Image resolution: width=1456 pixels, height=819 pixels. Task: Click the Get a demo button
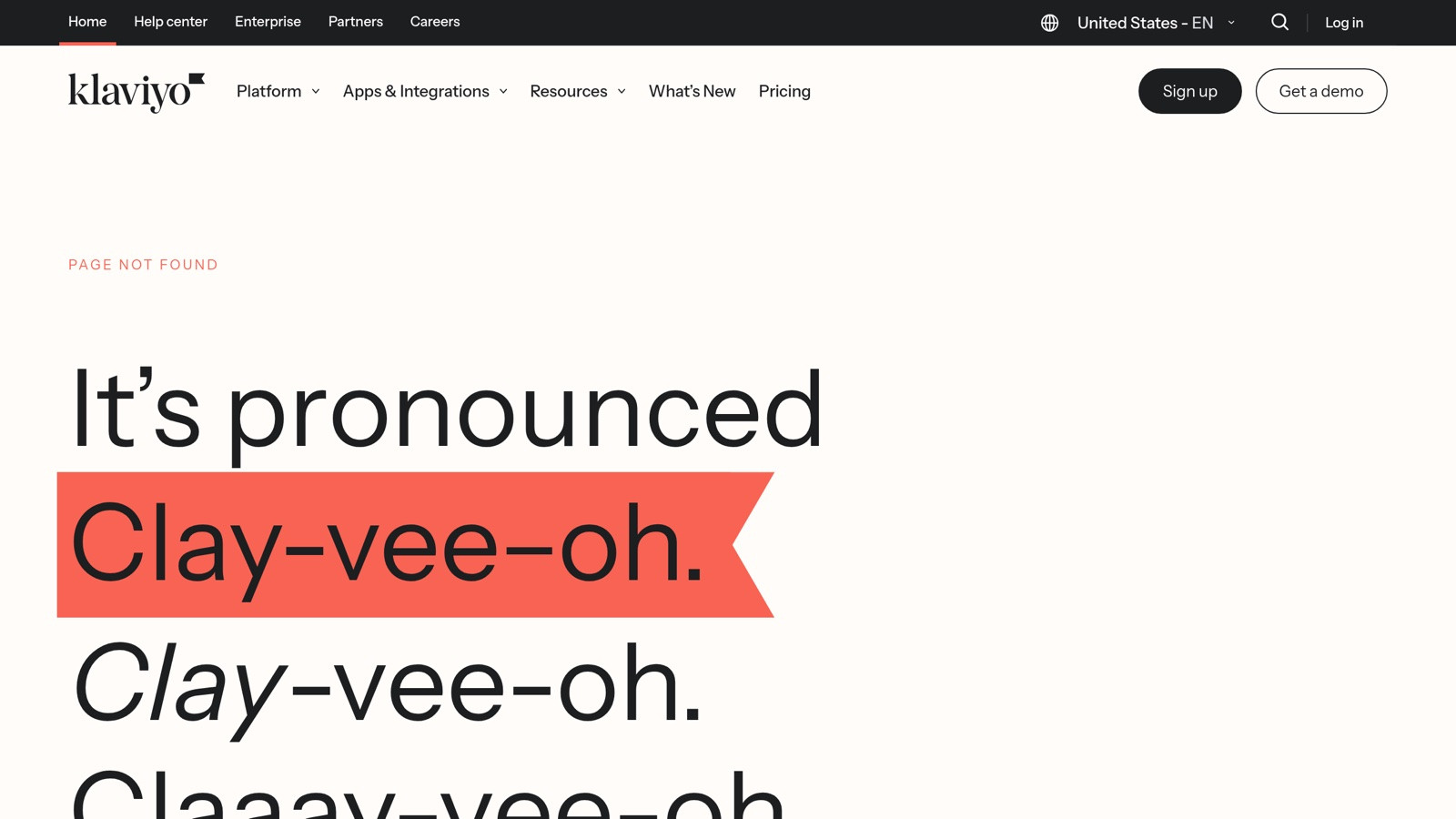1321,91
